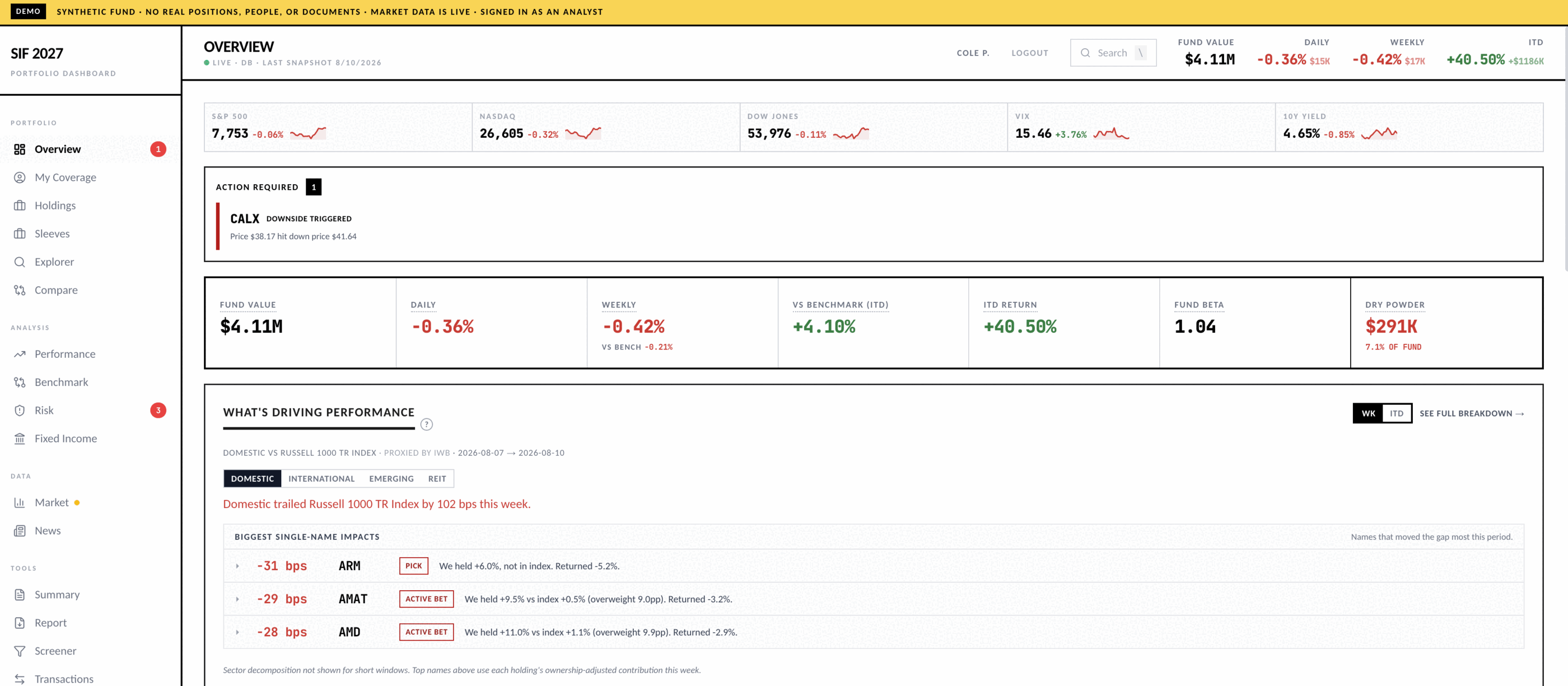Click the Risk shield icon

point(20,410)
